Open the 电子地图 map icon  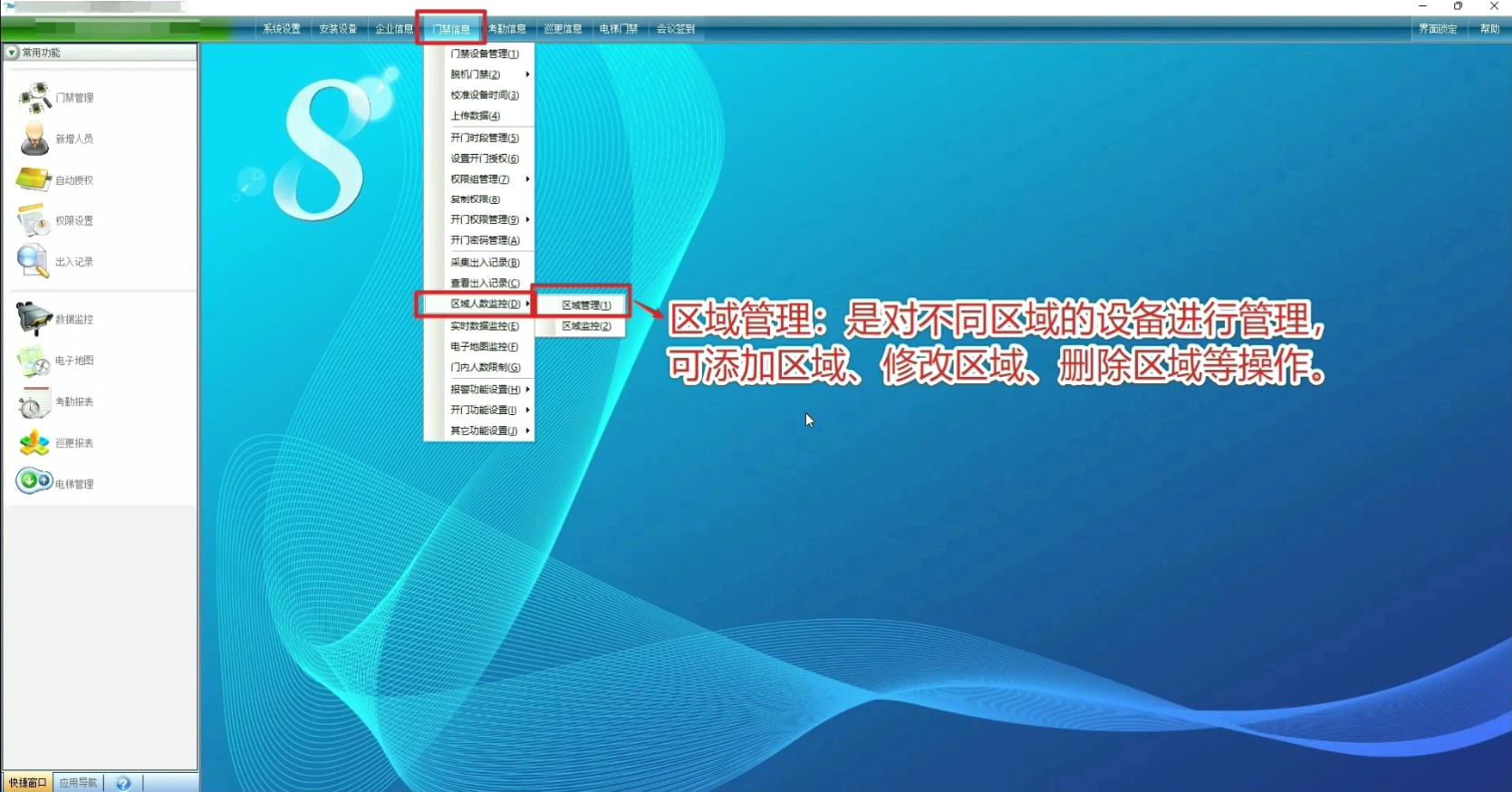pyautogui.click(x=34, y=360)
